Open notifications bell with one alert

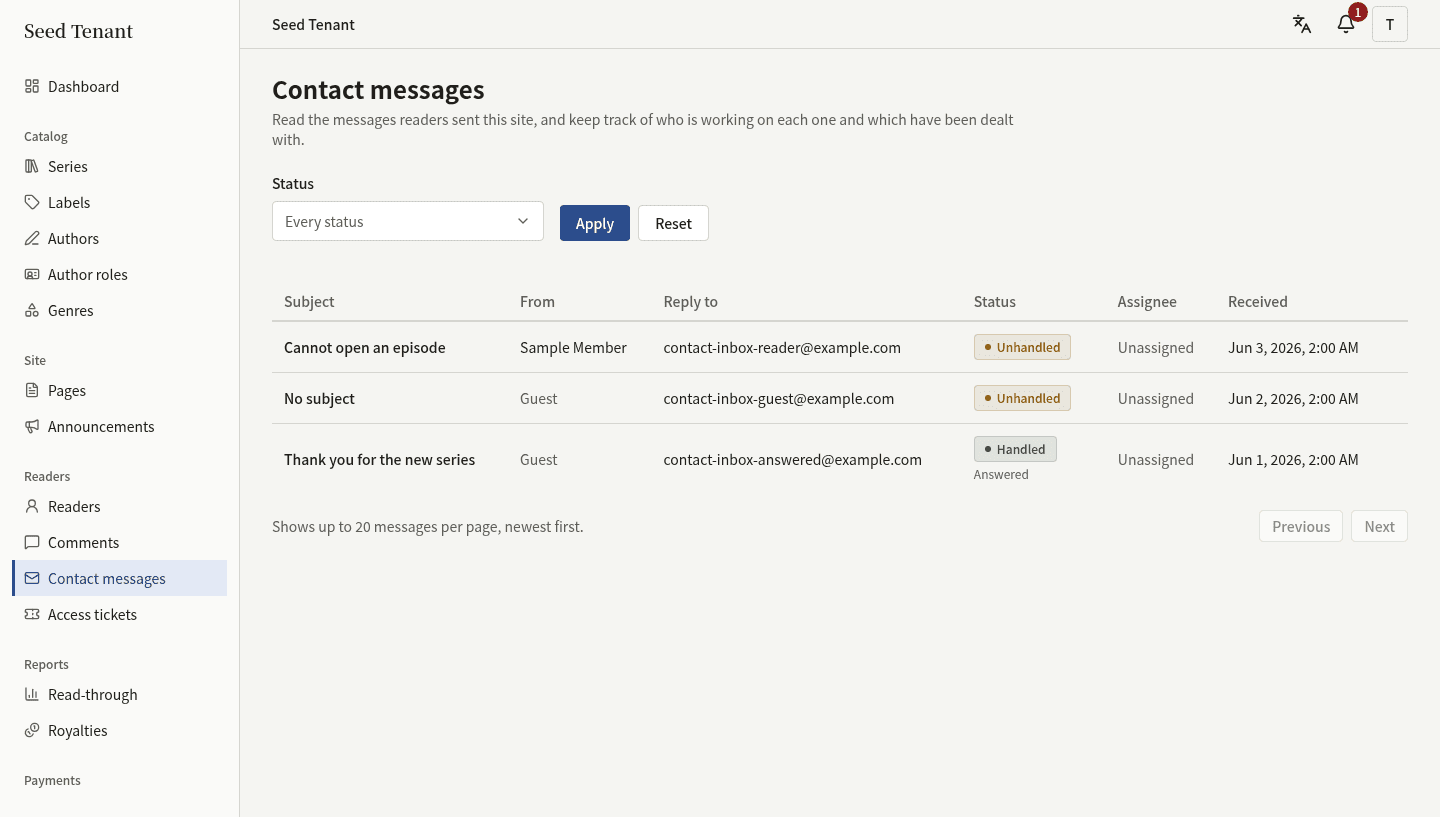point(1346,24)
